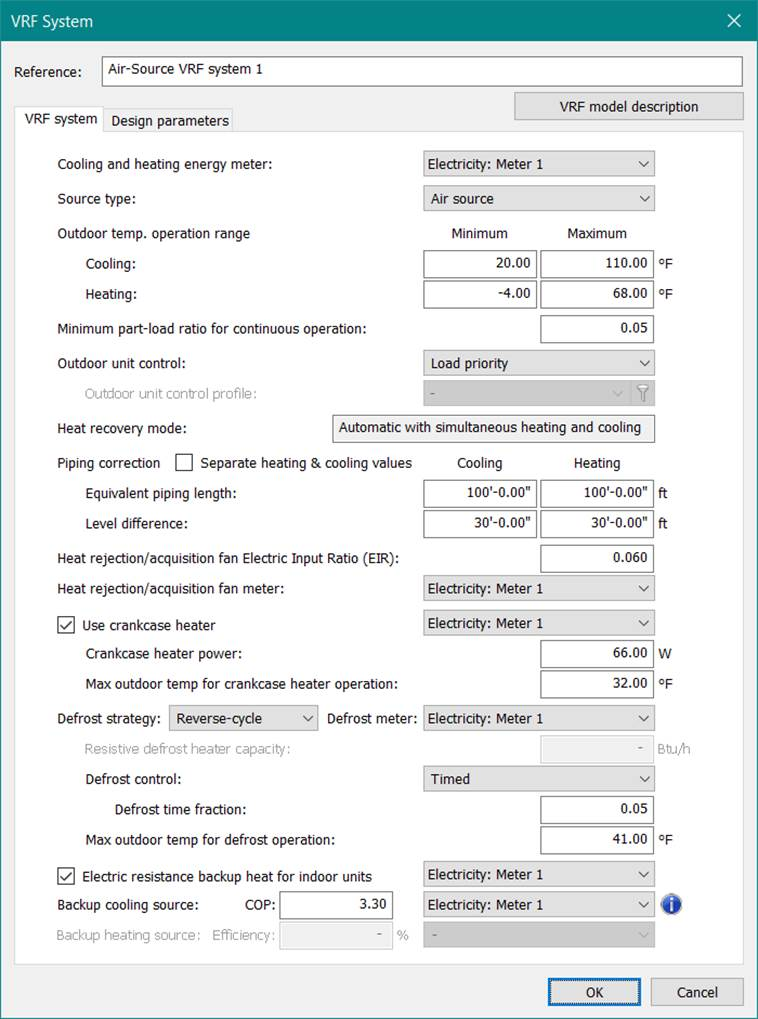Click Cancel to discard changes
Viewport: 758px width, 1019px height.
pyautogui.click(x=697, y=992)
